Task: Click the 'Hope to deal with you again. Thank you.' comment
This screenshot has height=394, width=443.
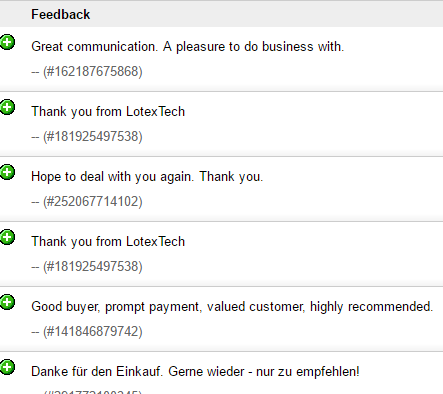Action: coord(147,177)
